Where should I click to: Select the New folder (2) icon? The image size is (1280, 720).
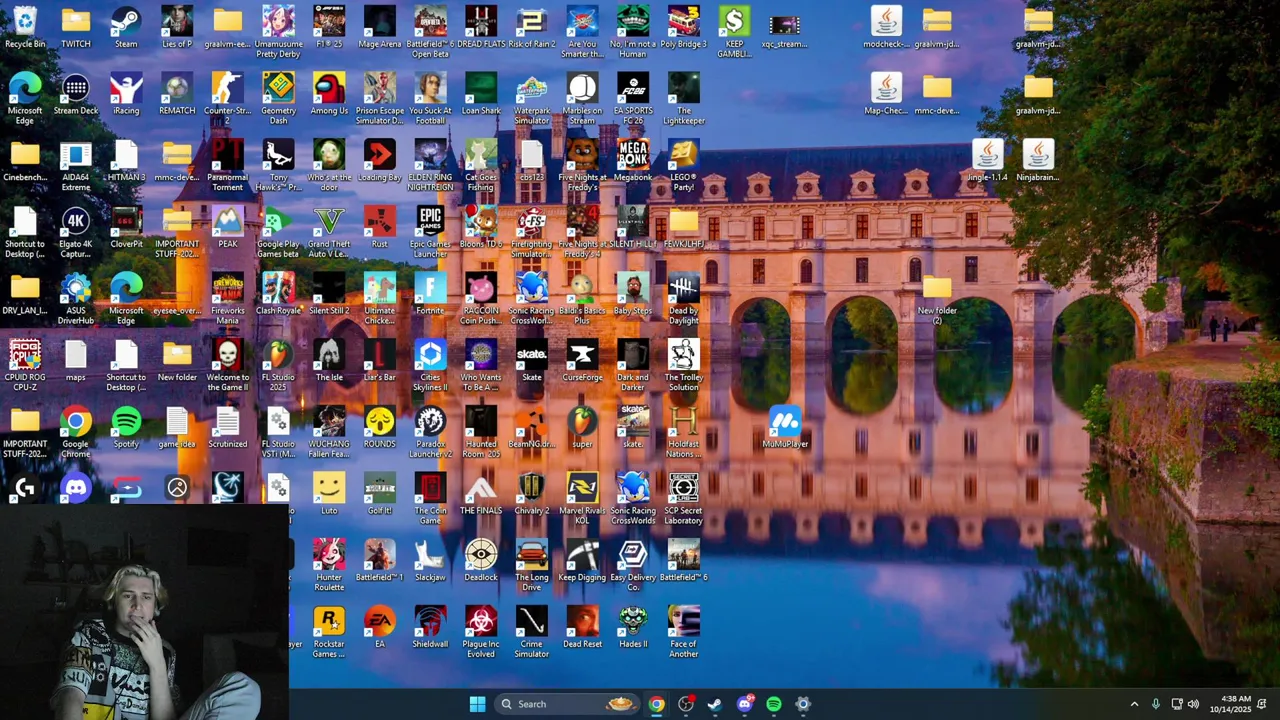tap(937, 298)
